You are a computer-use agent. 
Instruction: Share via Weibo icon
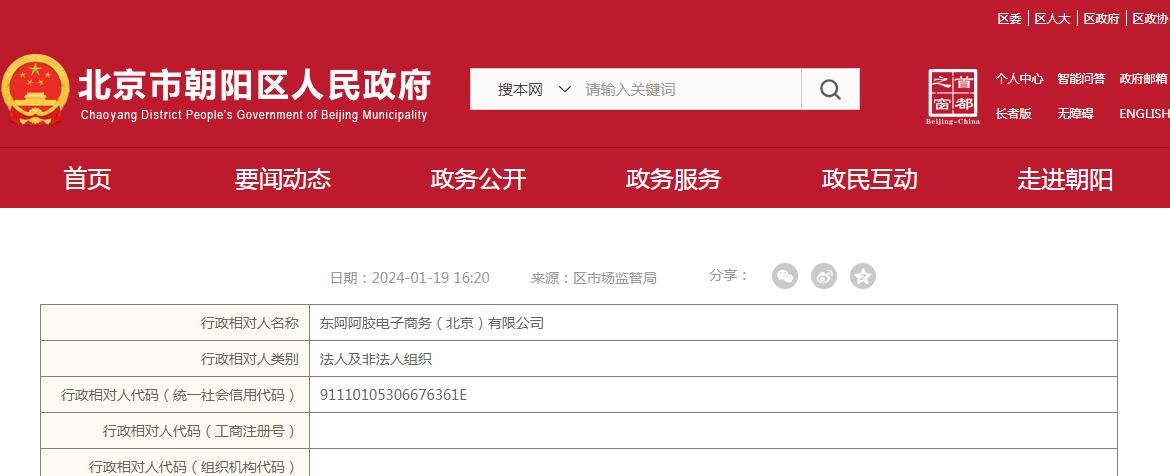[824, 276]
